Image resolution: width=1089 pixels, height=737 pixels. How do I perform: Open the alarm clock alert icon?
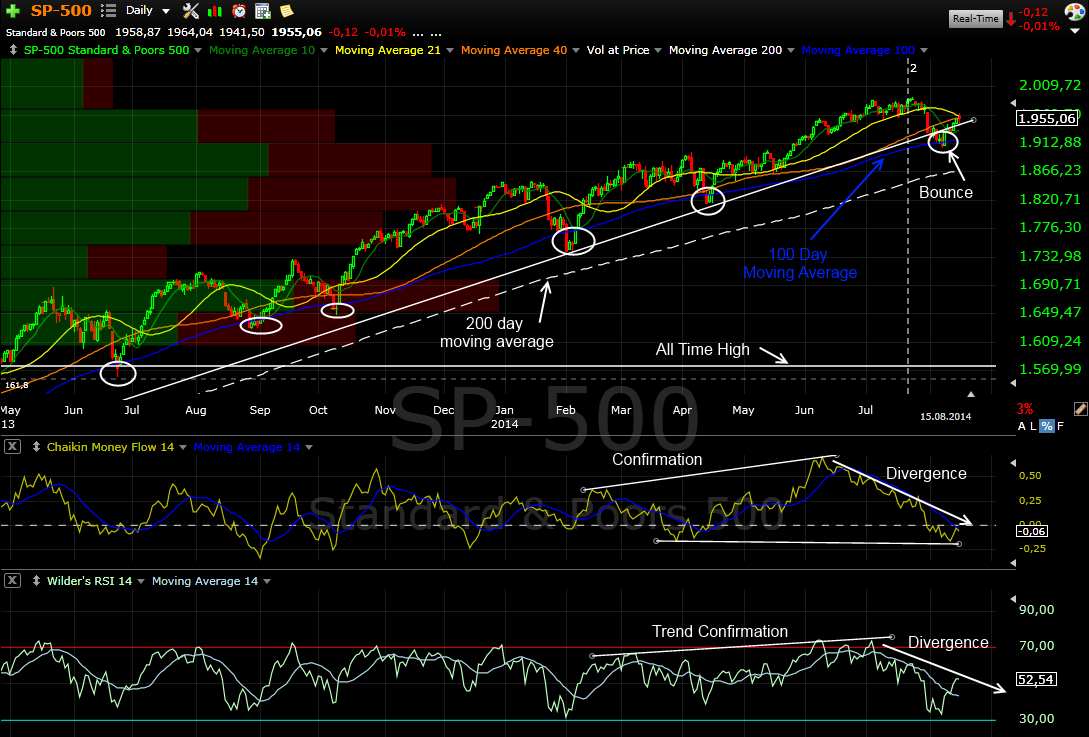[239, 11]
